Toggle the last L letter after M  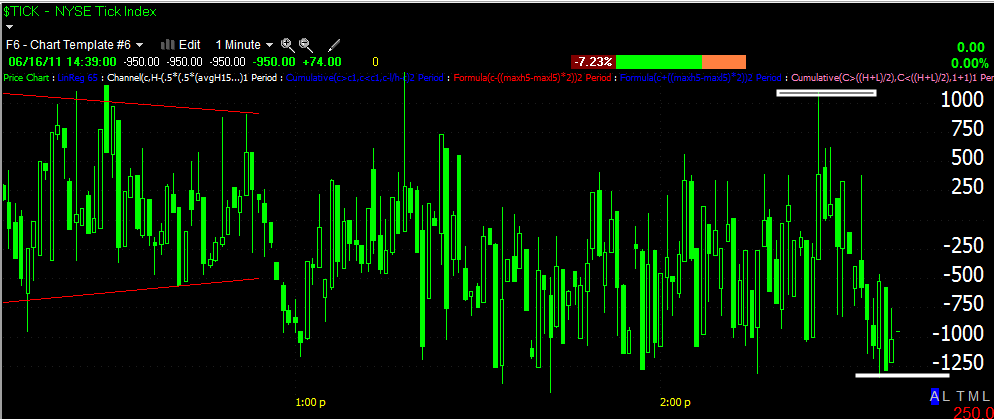[x=984, y=397]
